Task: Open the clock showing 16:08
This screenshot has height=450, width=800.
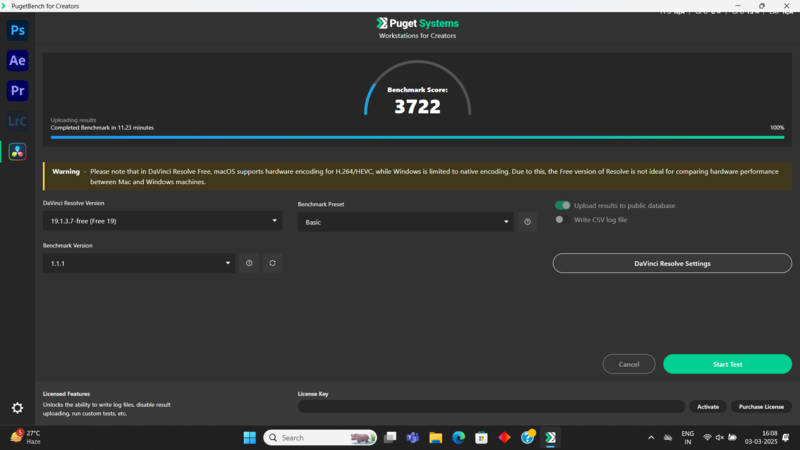Action: pos(760,438)
